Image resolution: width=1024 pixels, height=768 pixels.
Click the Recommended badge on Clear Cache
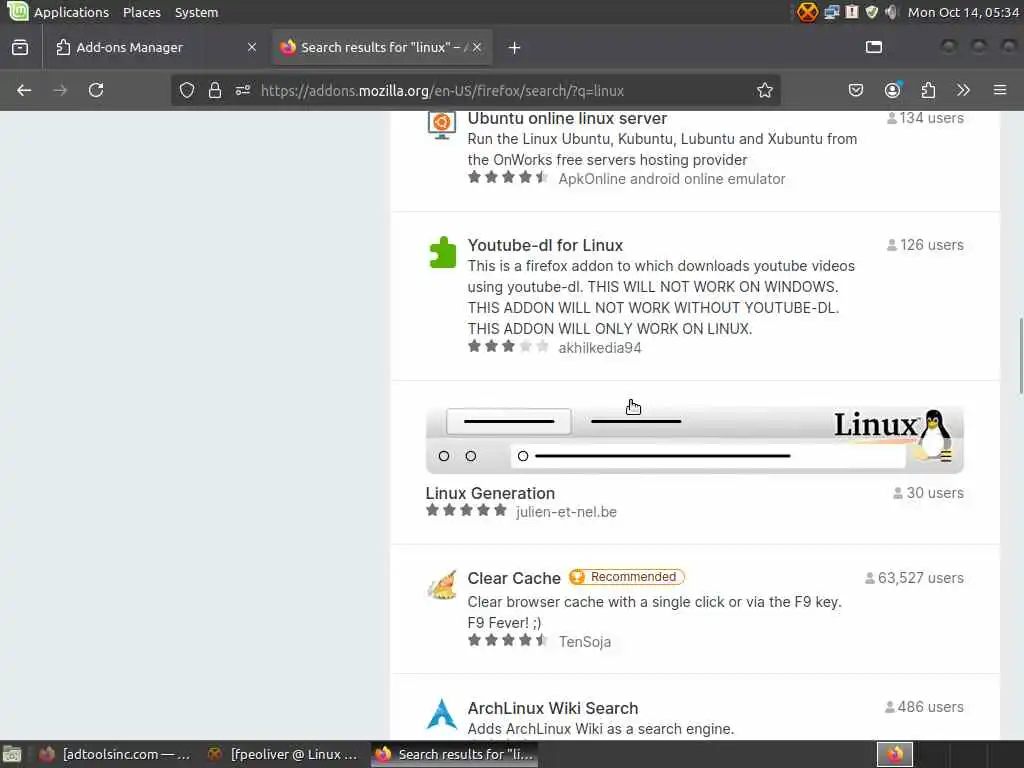pos(626,577)
